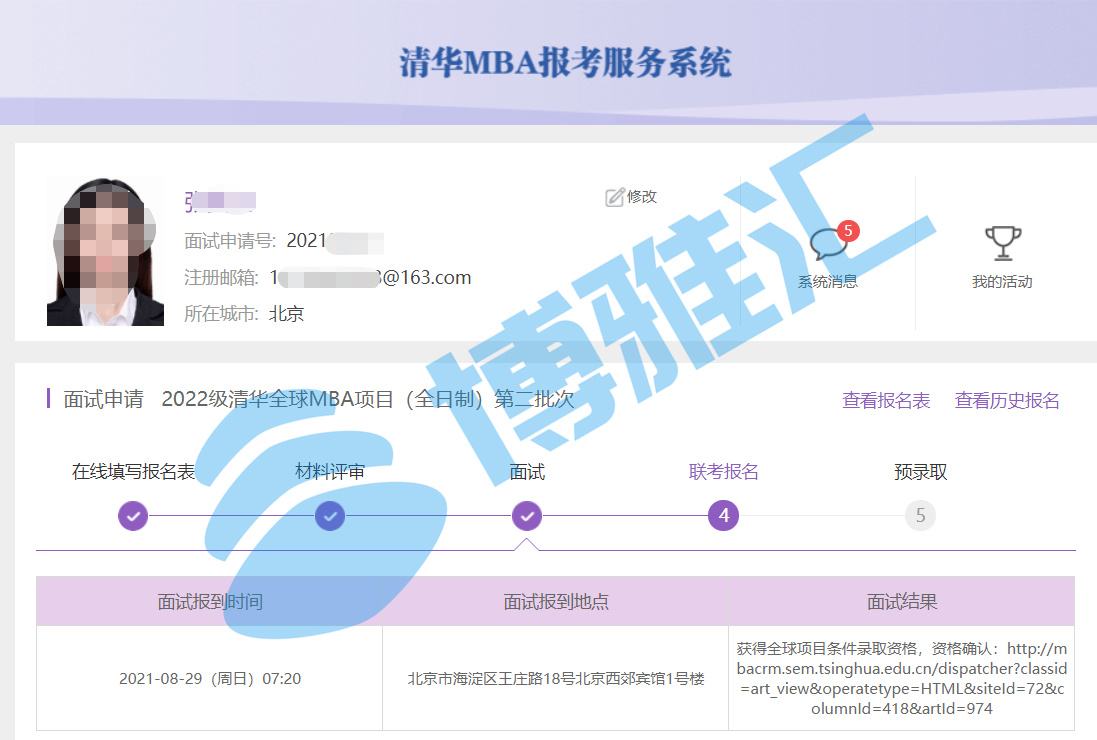Click the 面试 step label
Viewport: 1097px width, 740px height.
[x=527, y=472]
